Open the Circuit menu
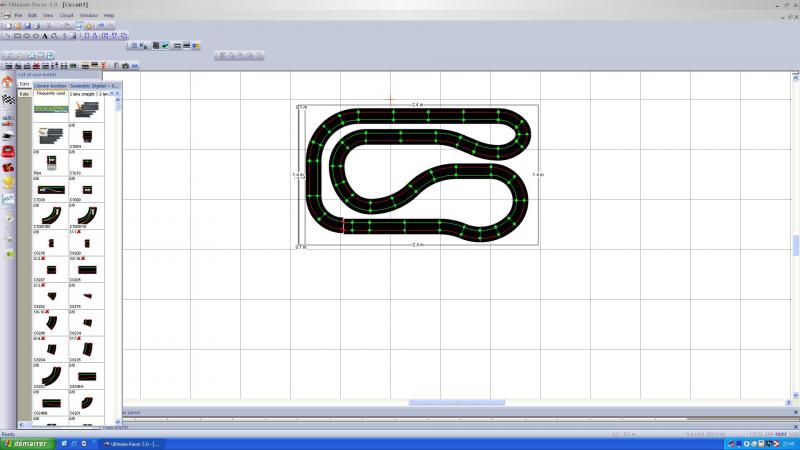 [66, 16]
